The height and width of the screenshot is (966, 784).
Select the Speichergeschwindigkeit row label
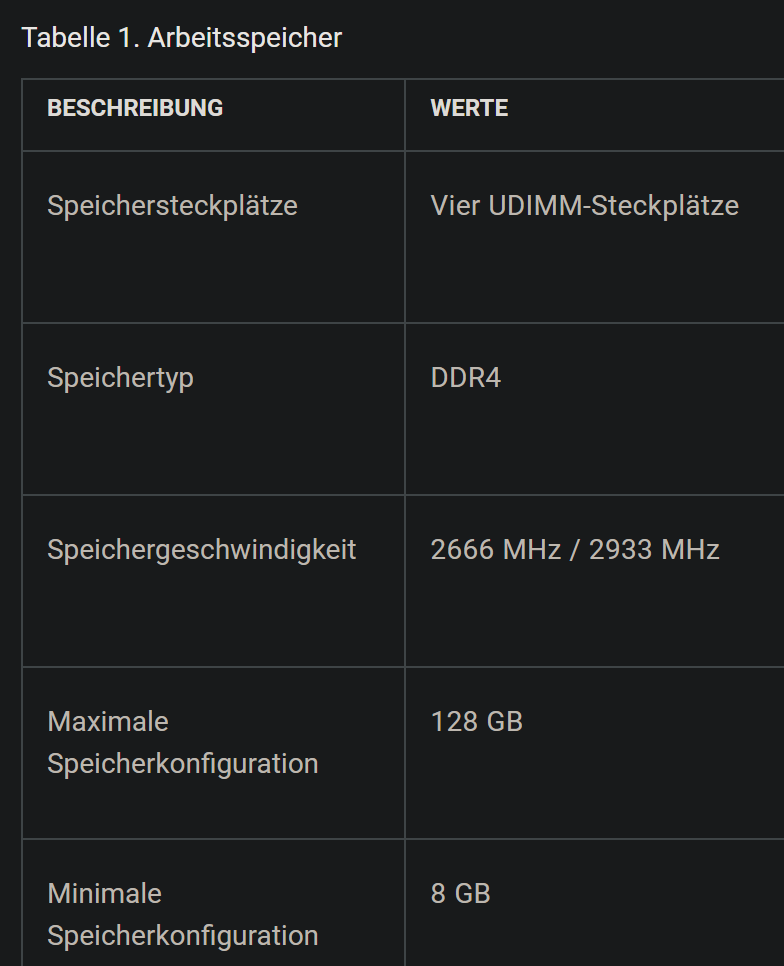[x=201, y=550]
